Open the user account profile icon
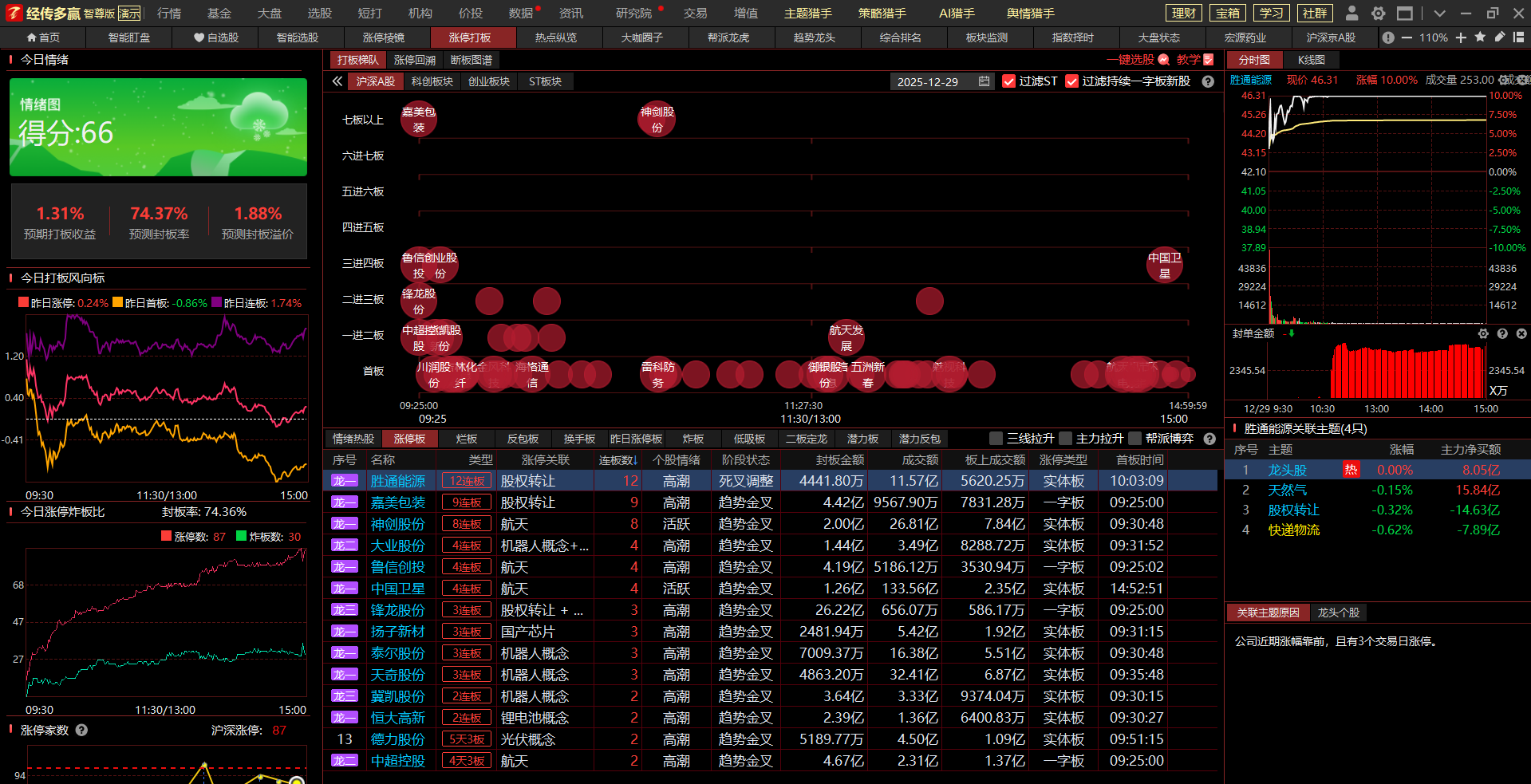The image size is (1531, 784). pyautogui.click(x=1351, y=13)
